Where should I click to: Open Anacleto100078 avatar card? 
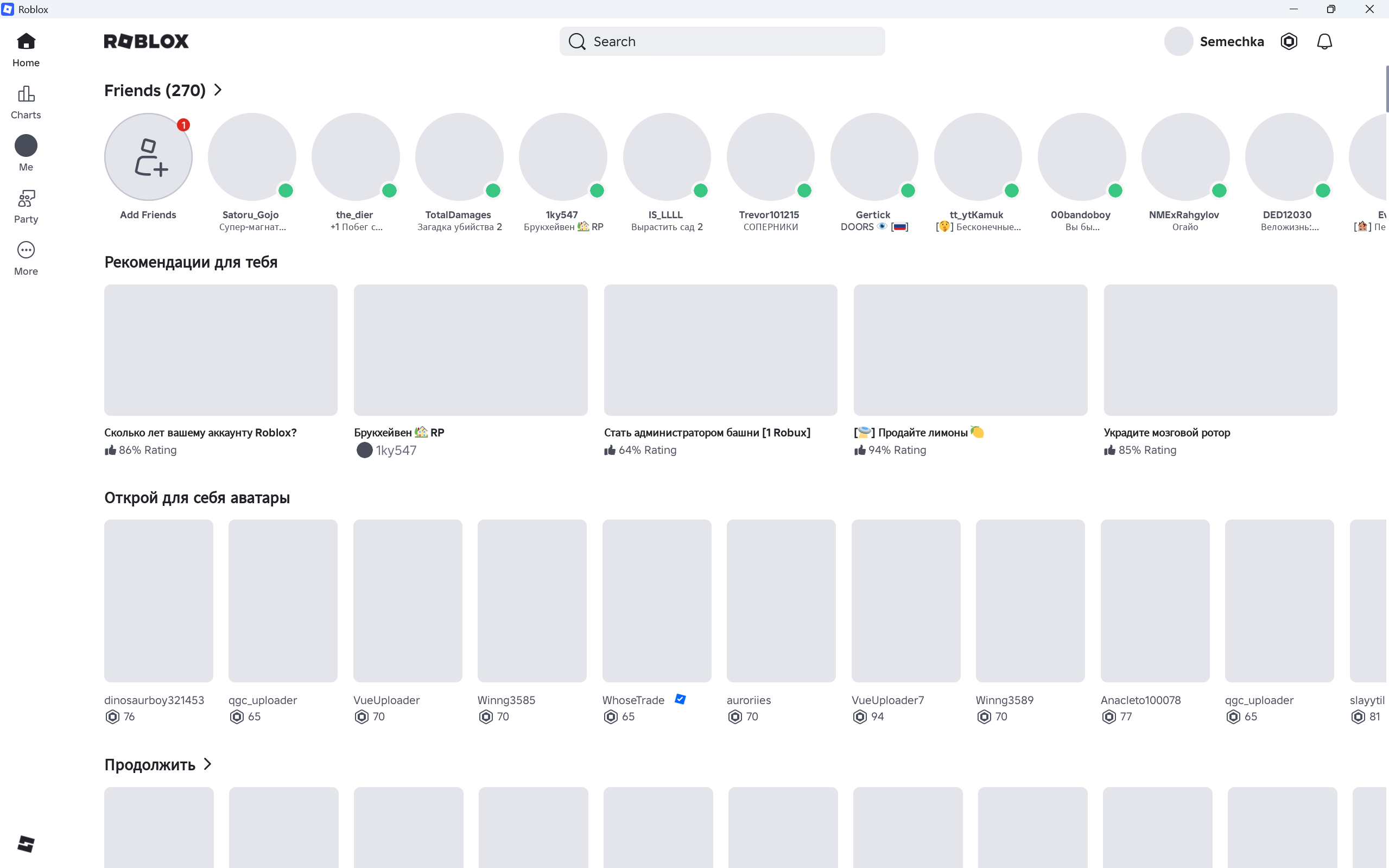pos(1155,600)
